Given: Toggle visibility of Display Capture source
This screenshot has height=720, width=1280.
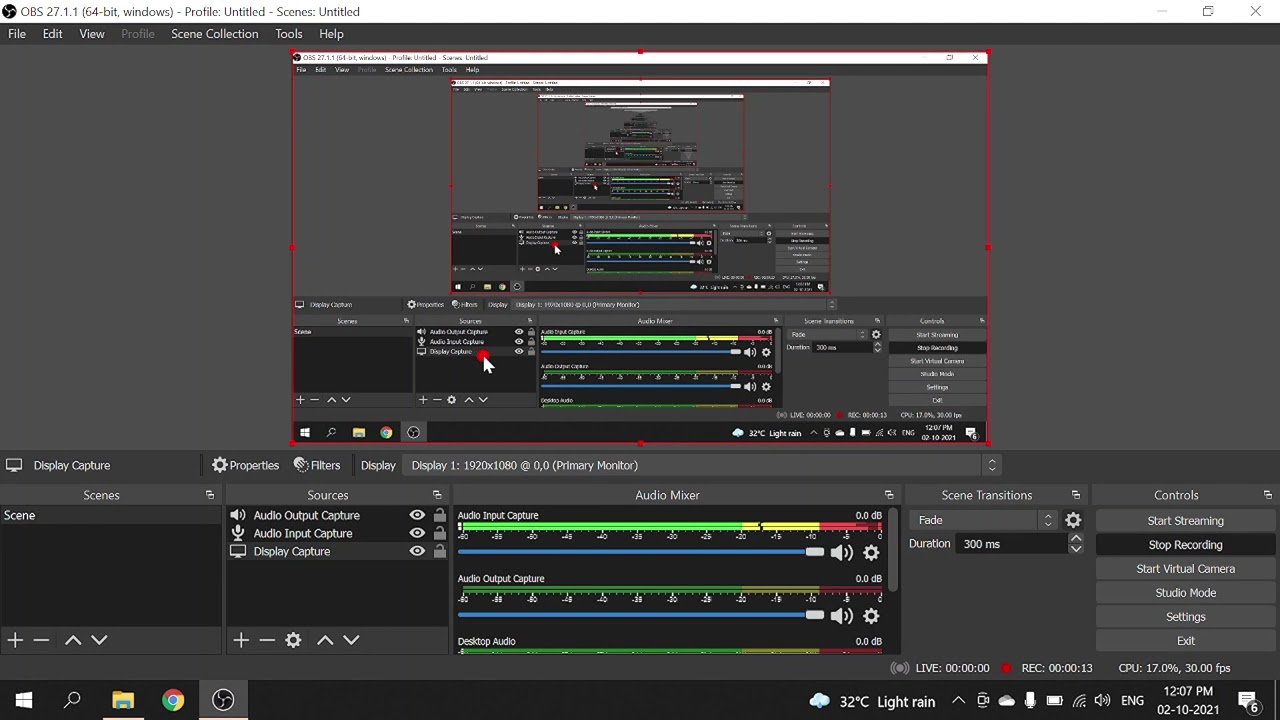Looking at the screenshot, I should click(x=417, y=552).
